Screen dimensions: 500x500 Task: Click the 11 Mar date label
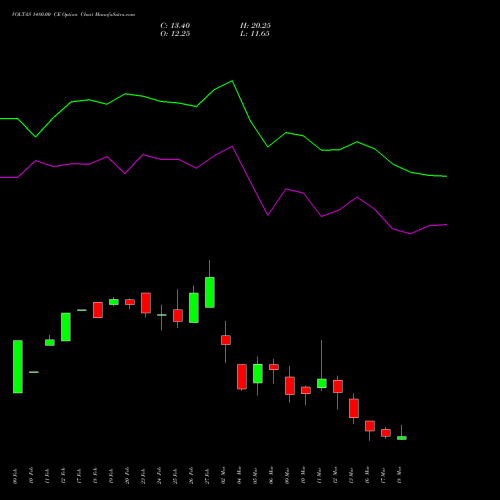(320, 476)
